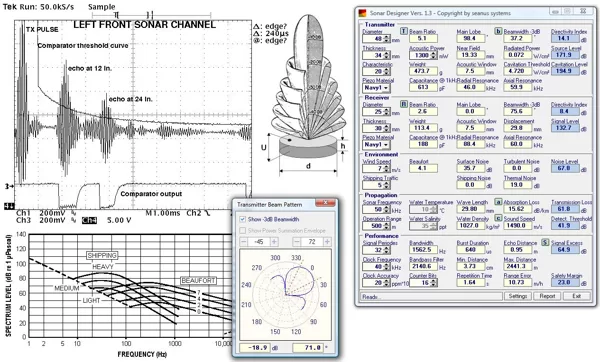The height and width of the screenshot is (362, 600).
Task: Click the S icon beside Signal Excess
Action: (x=545, y=242)
